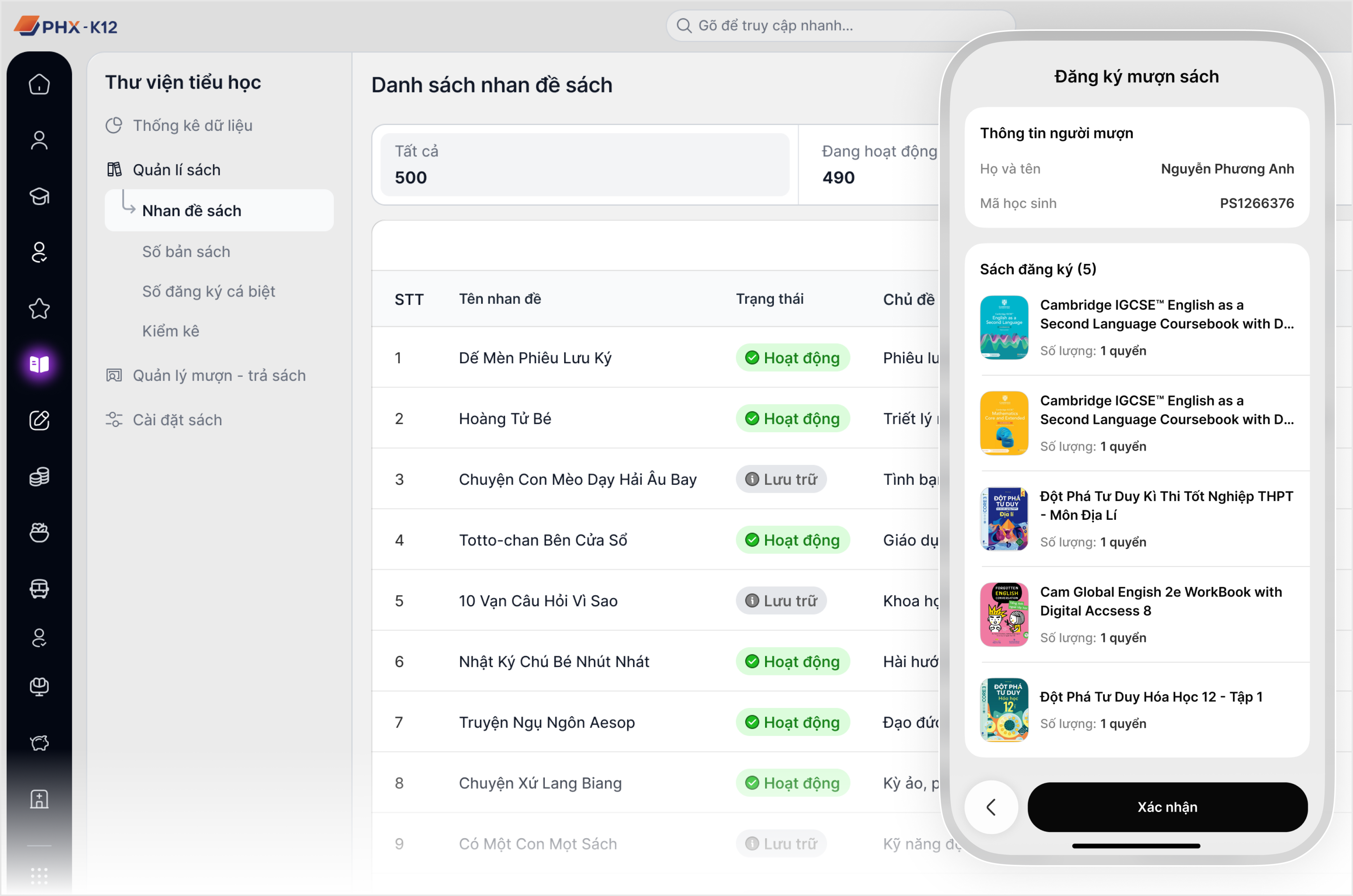Image resolution: width=1353 pixels, height=896 pixels.
Task: Click the icon beside Quản lý mượn - trả sách
Action: (x=114, y=375)
